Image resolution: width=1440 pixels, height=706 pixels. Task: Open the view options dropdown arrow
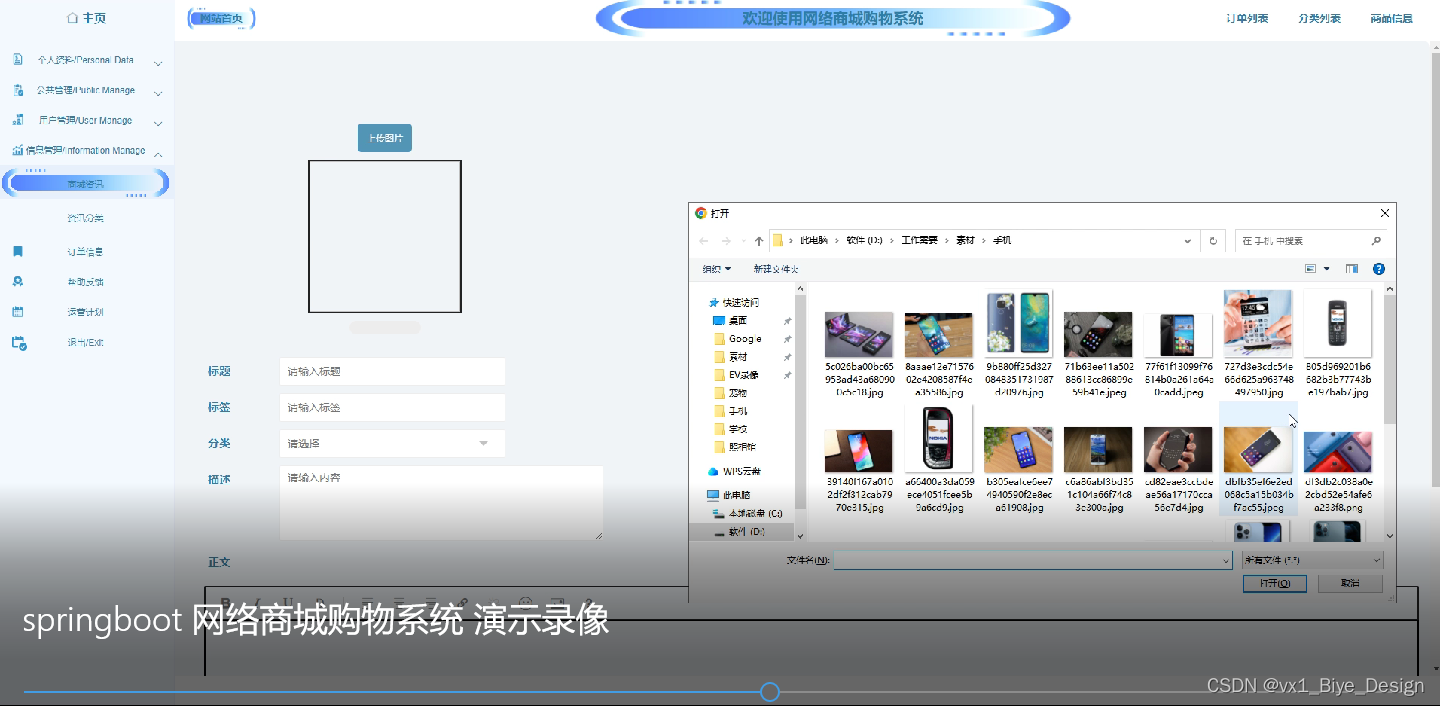[x=1327, y=269]
